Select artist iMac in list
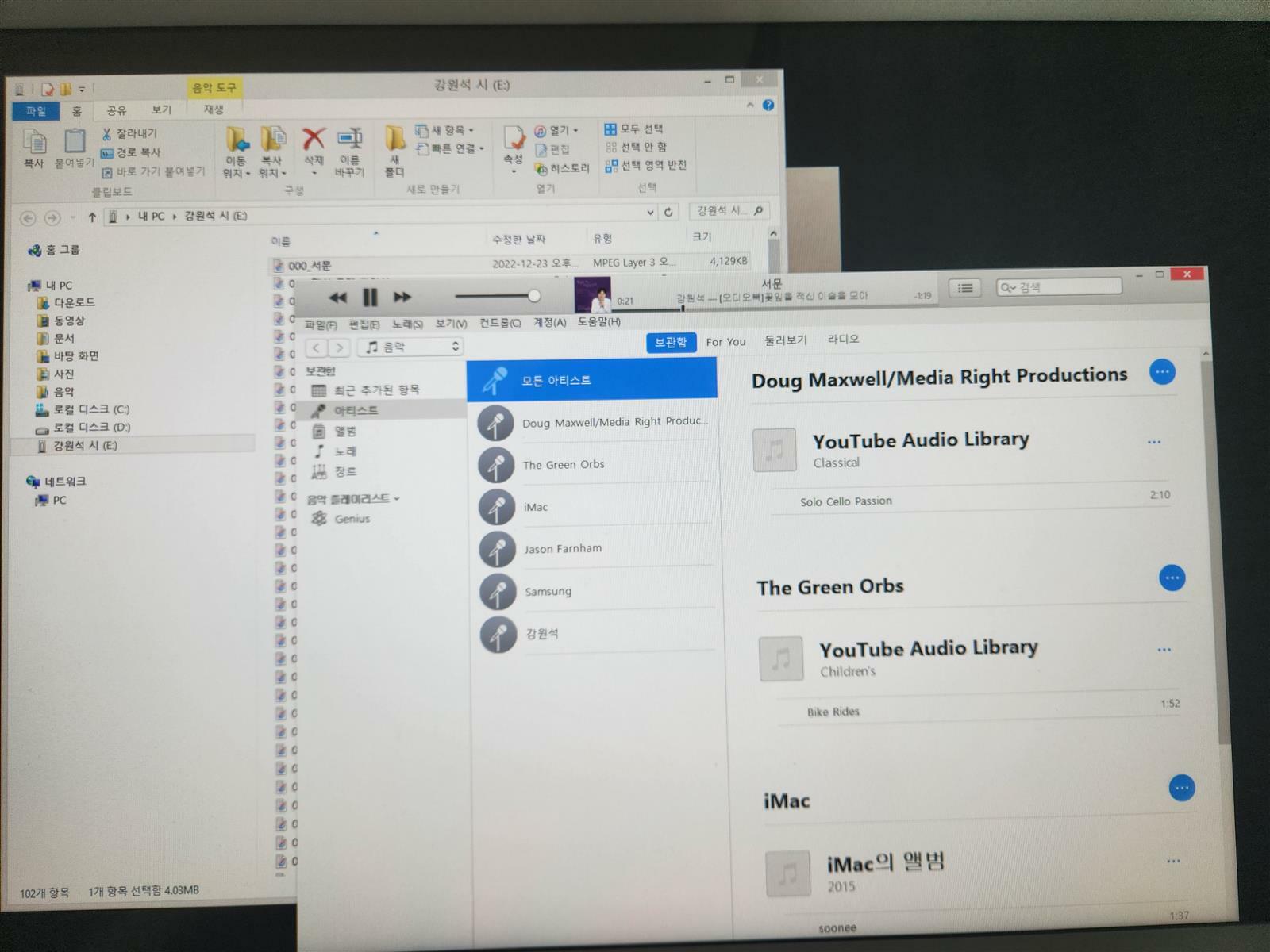 596,507
